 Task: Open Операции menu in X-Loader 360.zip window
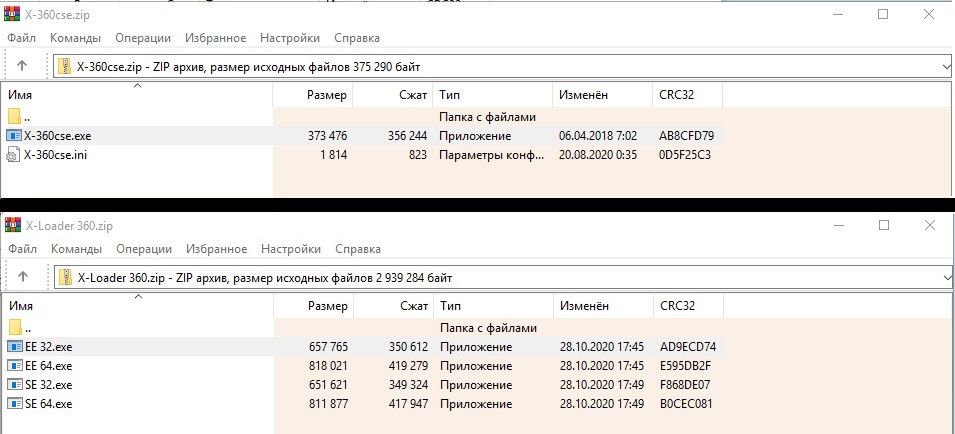click(144, 249)
